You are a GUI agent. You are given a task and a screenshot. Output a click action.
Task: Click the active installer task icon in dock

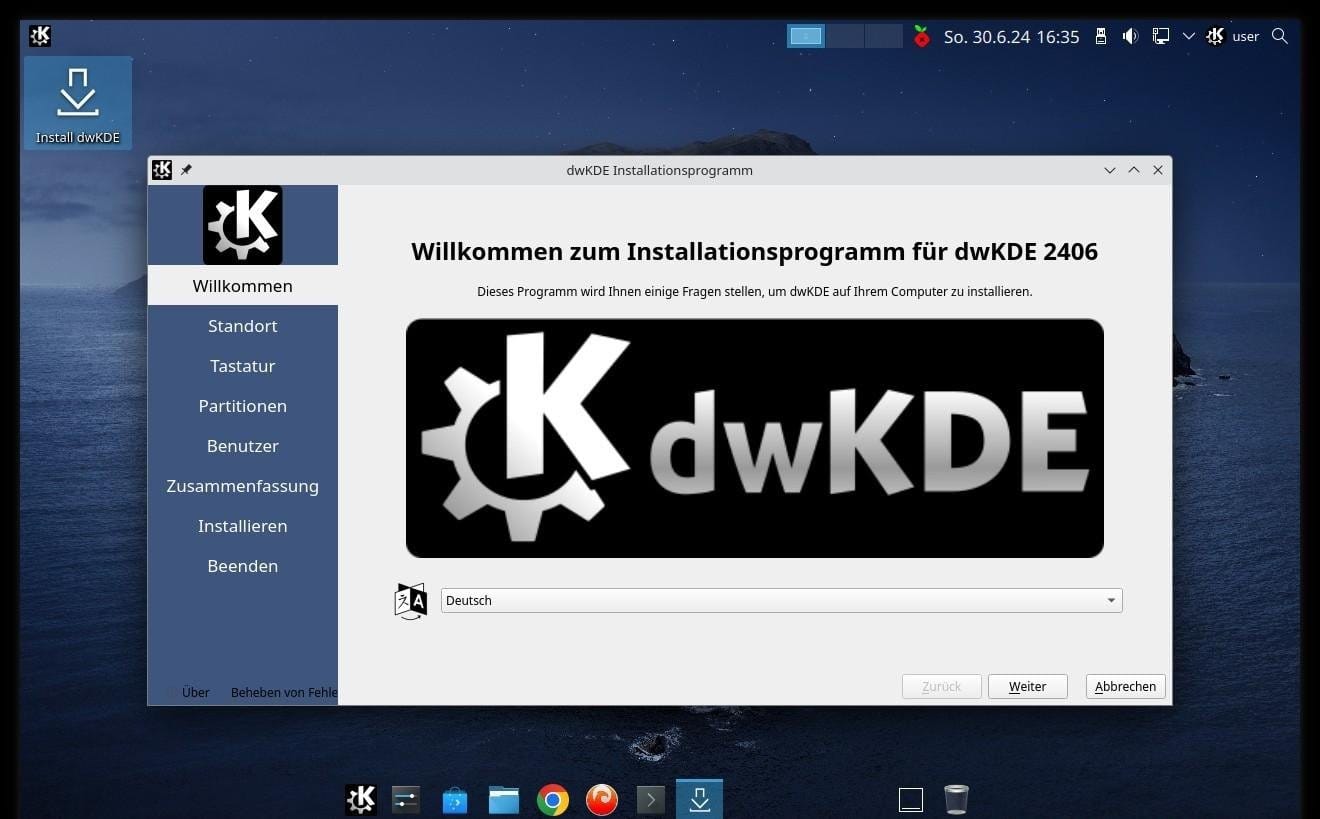(x=700, y=799)
